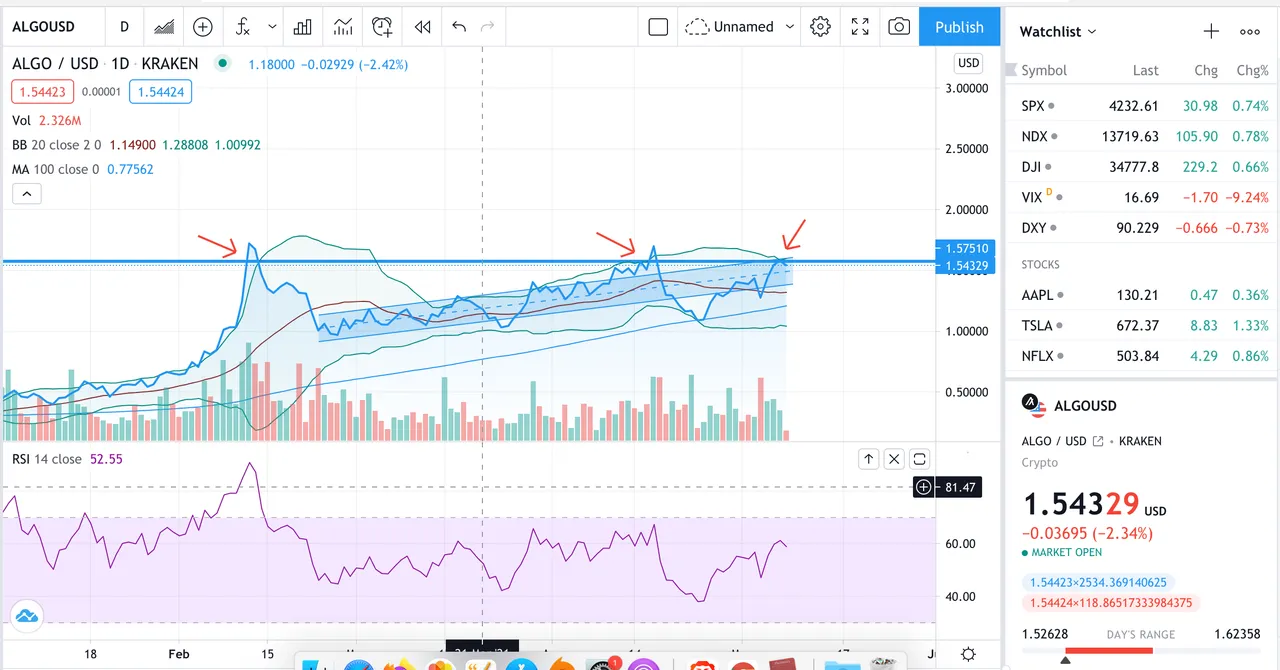Open the fx indicators menu

coord(242,27)
